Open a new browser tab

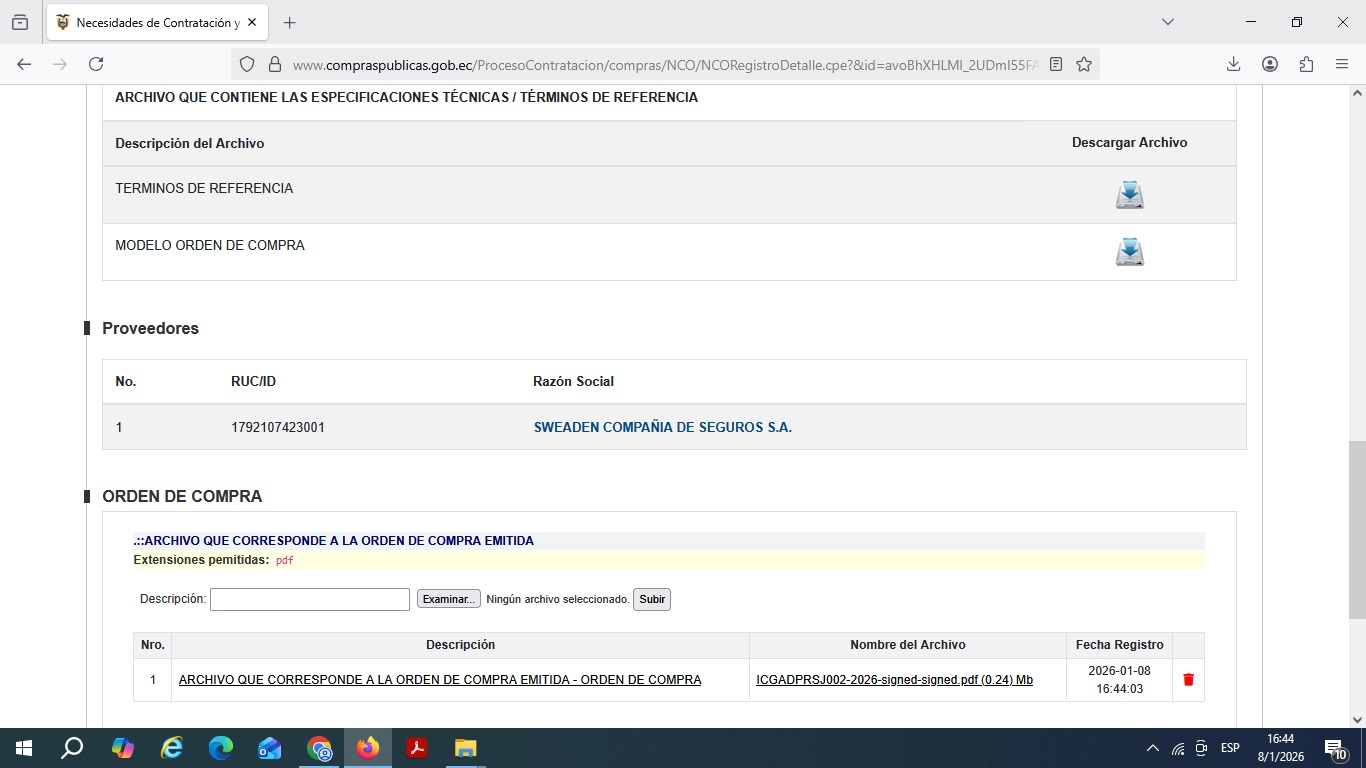290,22
